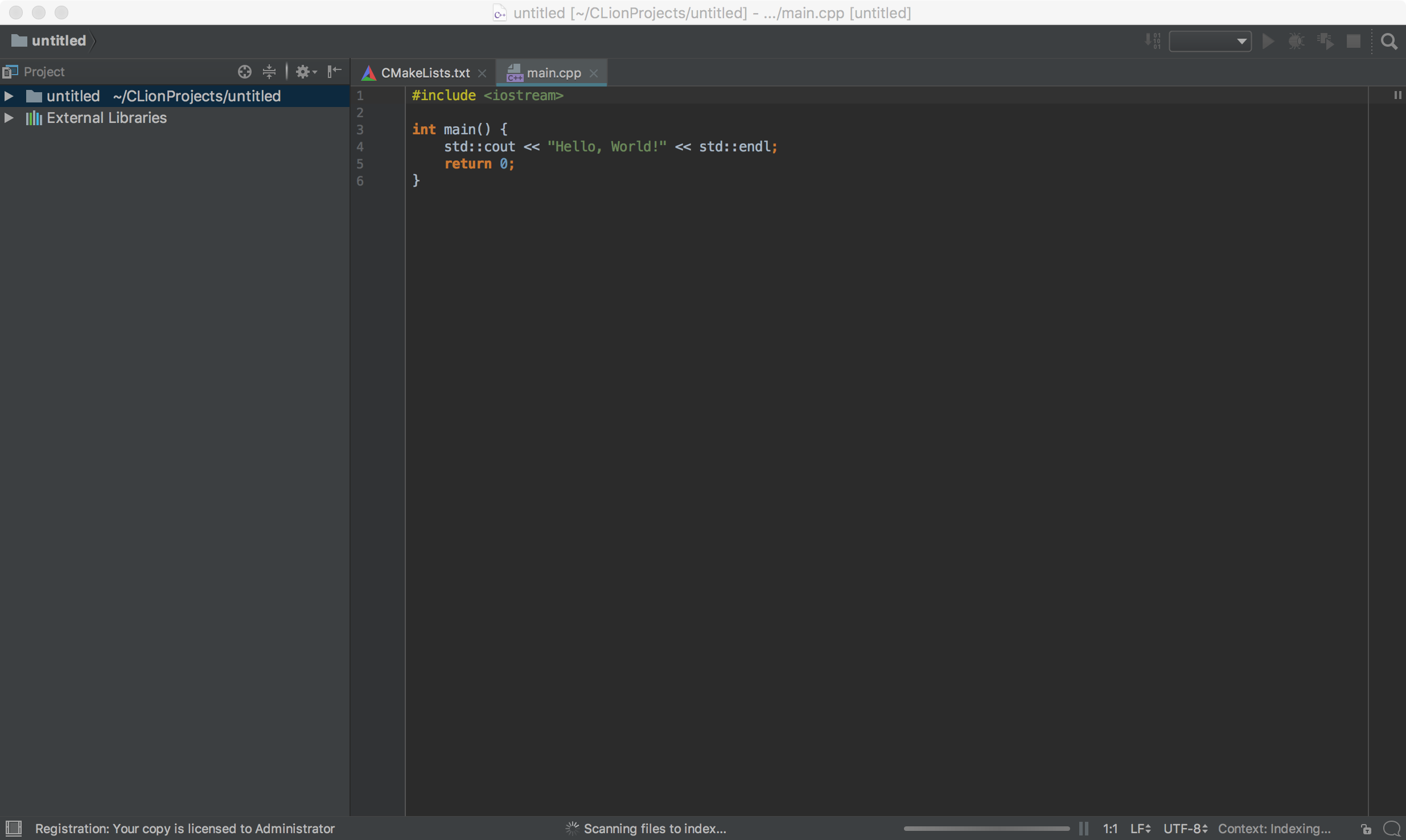Click 'Scanning files to index...' status text

pyautogui.click(x=655, y=829)
